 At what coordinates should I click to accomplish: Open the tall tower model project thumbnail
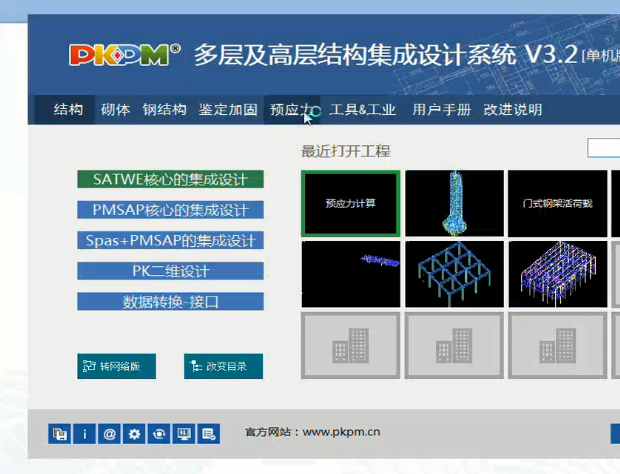[x=454, y=204]
